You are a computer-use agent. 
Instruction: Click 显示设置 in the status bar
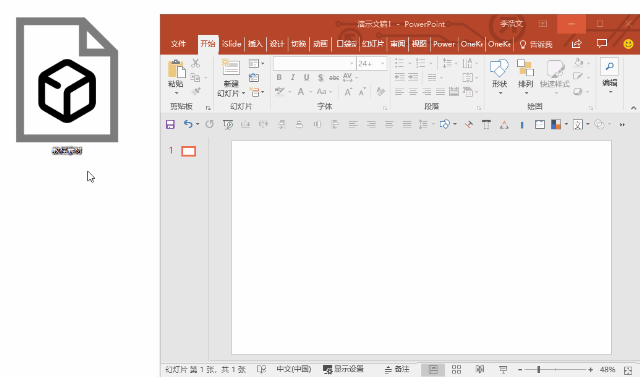[x=343, y=369]
